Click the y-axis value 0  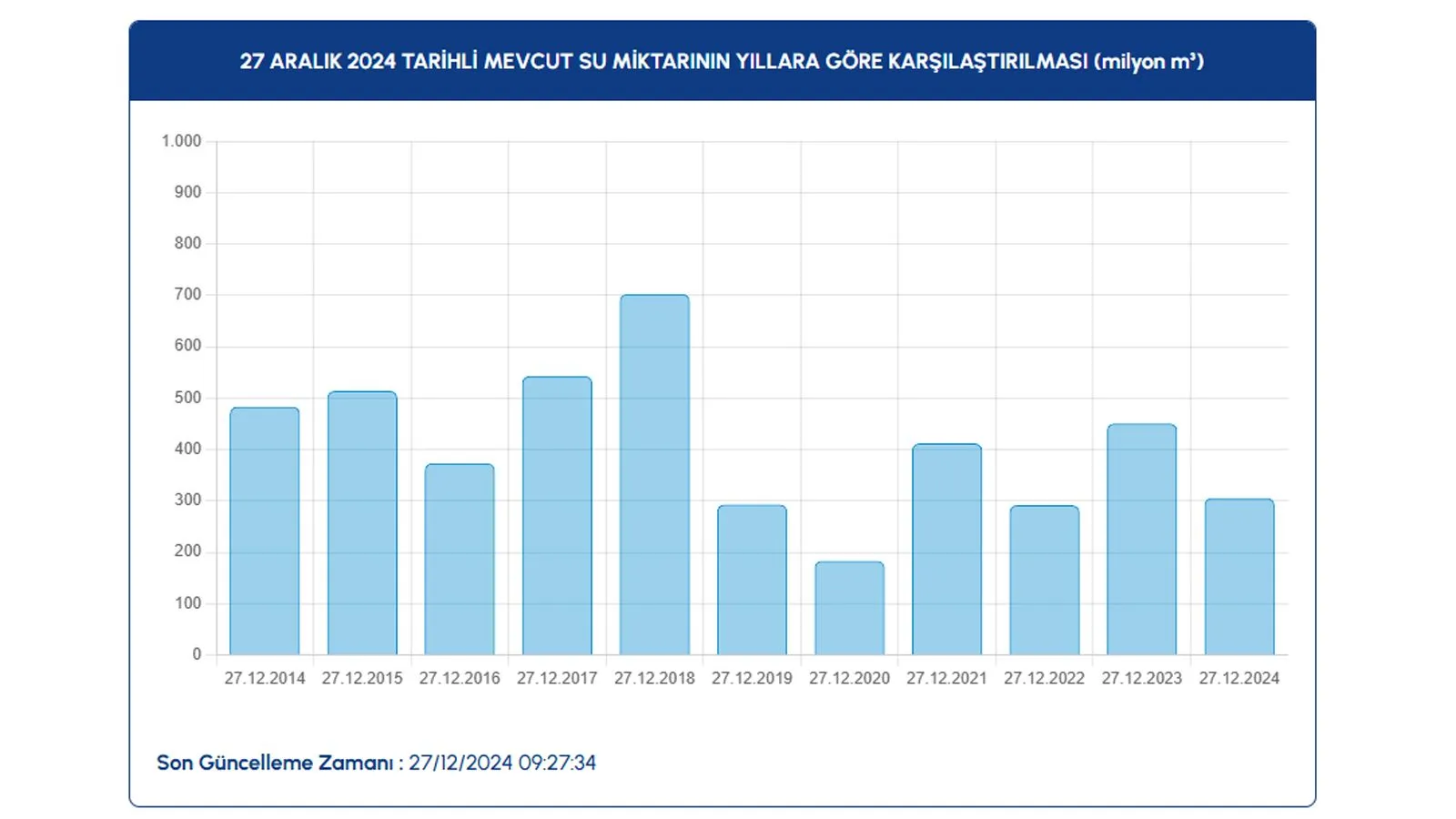click(197, 653)
